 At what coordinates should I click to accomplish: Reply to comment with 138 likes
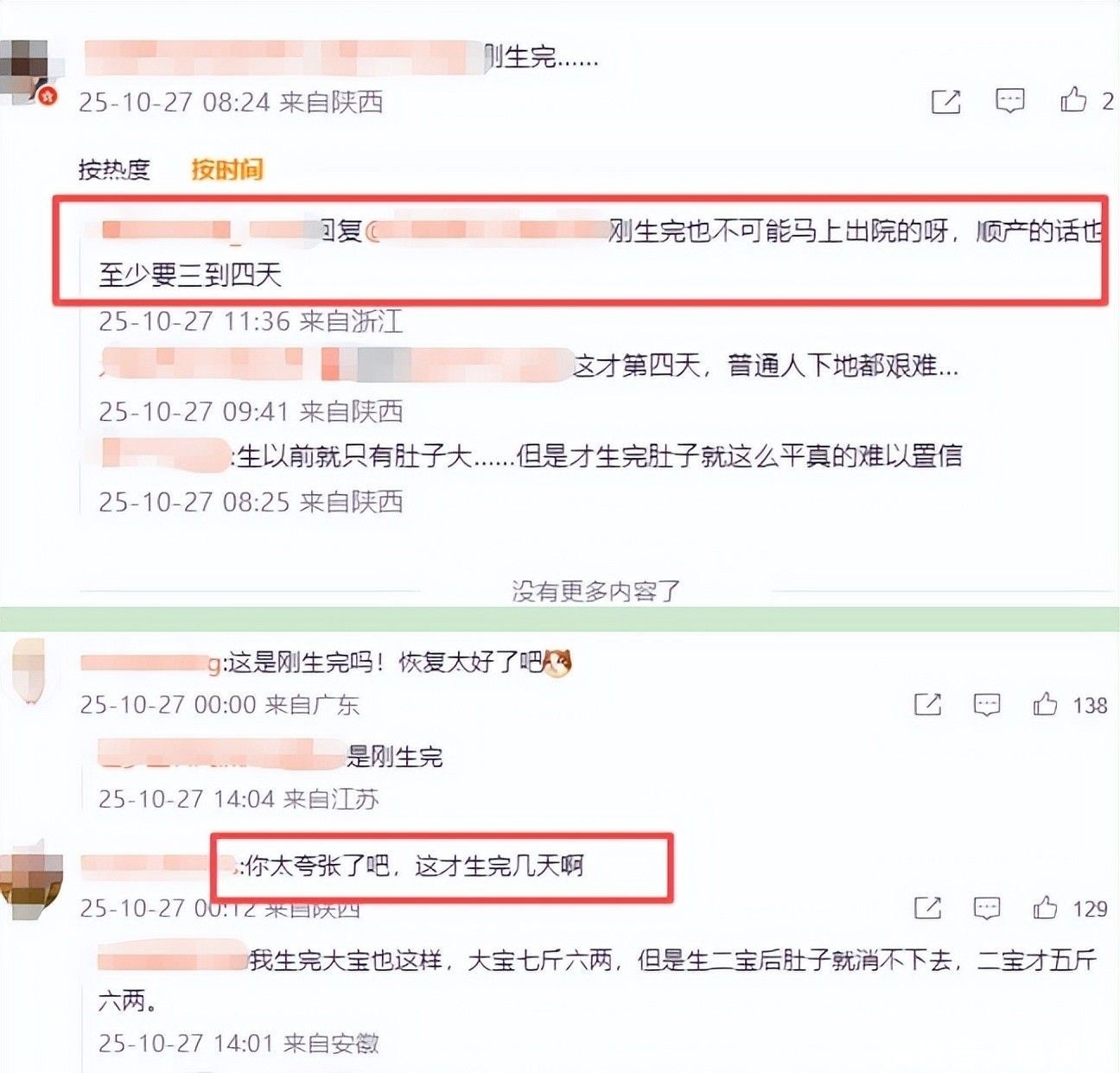[x=987, y=705]
